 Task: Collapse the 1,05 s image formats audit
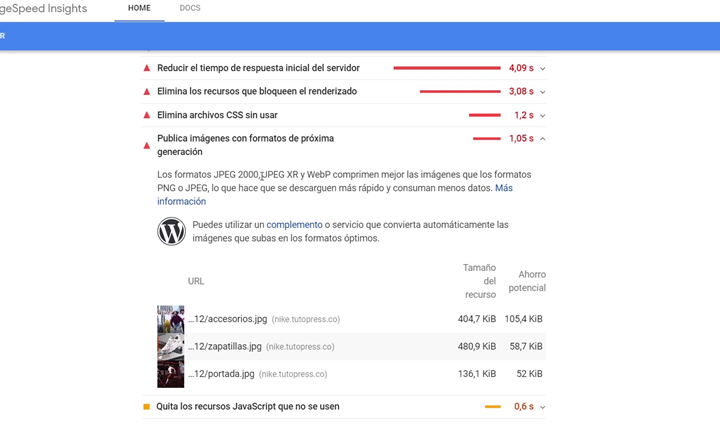pos(543,139)
